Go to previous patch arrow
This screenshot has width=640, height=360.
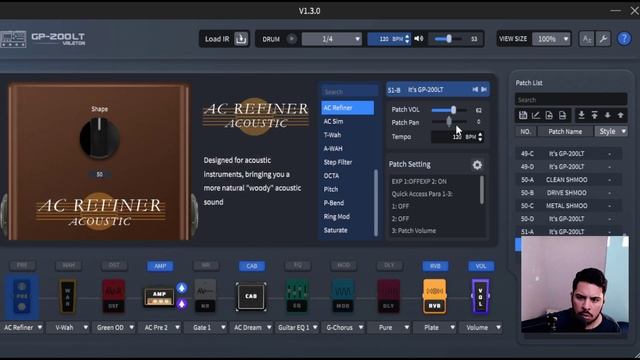tap(475, 89)
